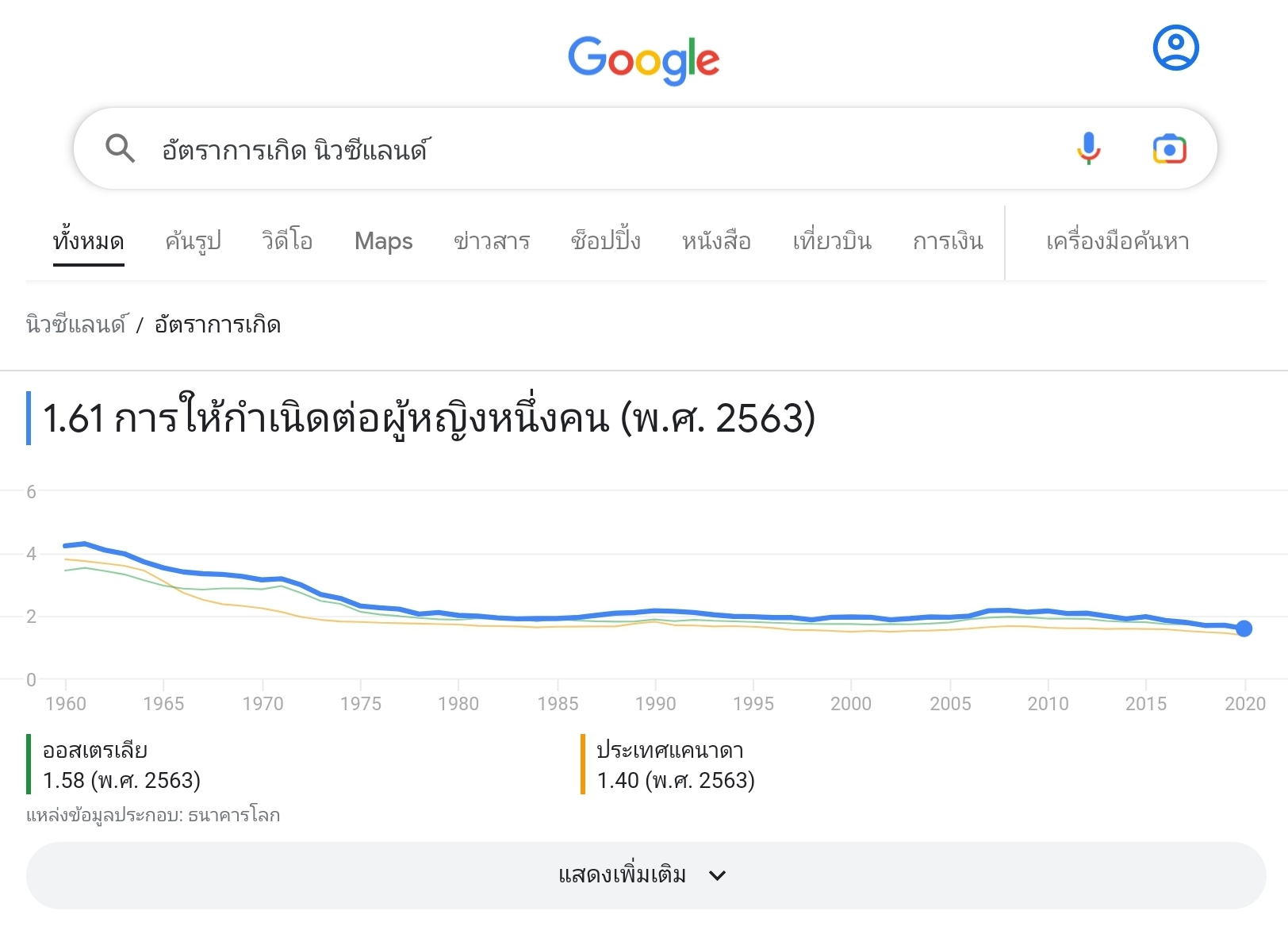Screen dimensions: 1288x930
Task: Open the เที่ยวบิน flights tab
Action: 832,240
